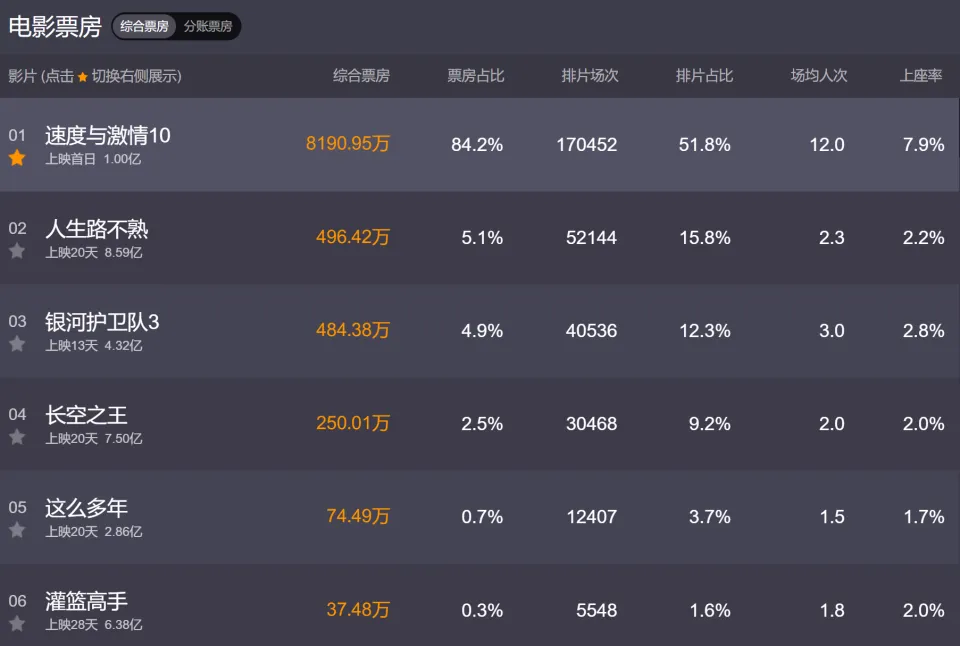The width and height of the screenshot is (960, 646).
Task: Open the movie title 速度与激情10
Action: (108, 135)
